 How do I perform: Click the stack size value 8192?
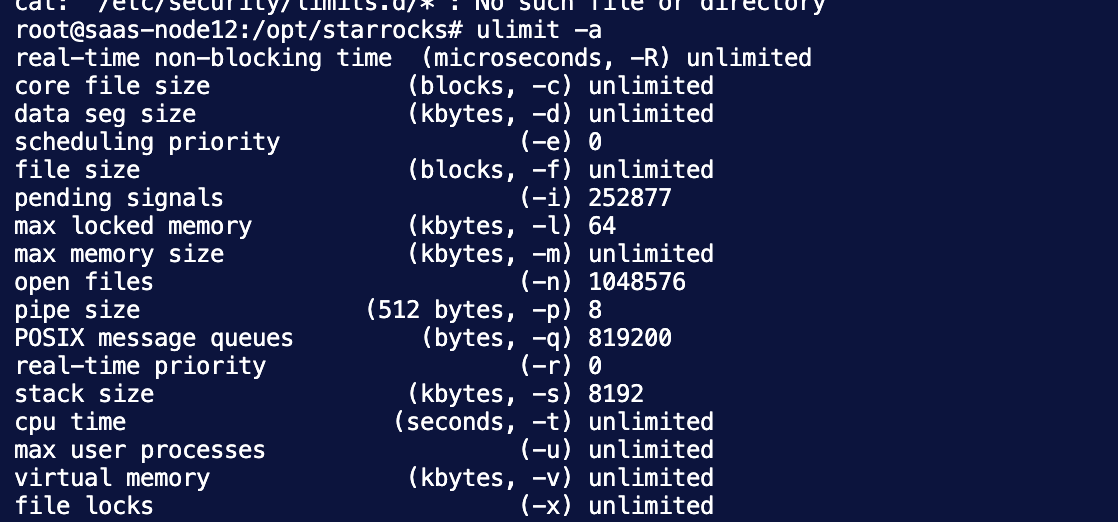point(616,394)
